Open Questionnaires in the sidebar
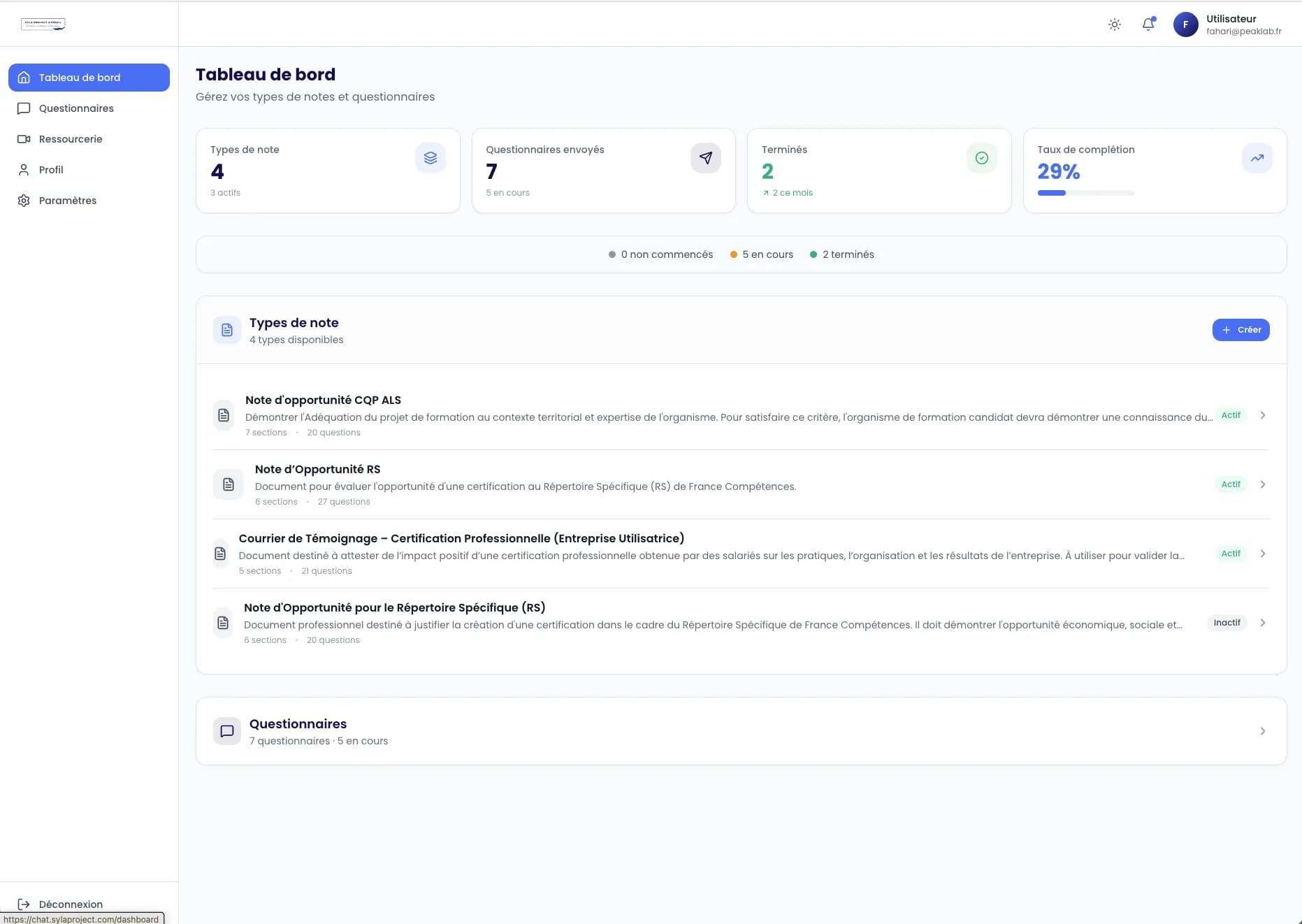This screenshot has width=1302, height=924. pos(76,108)
